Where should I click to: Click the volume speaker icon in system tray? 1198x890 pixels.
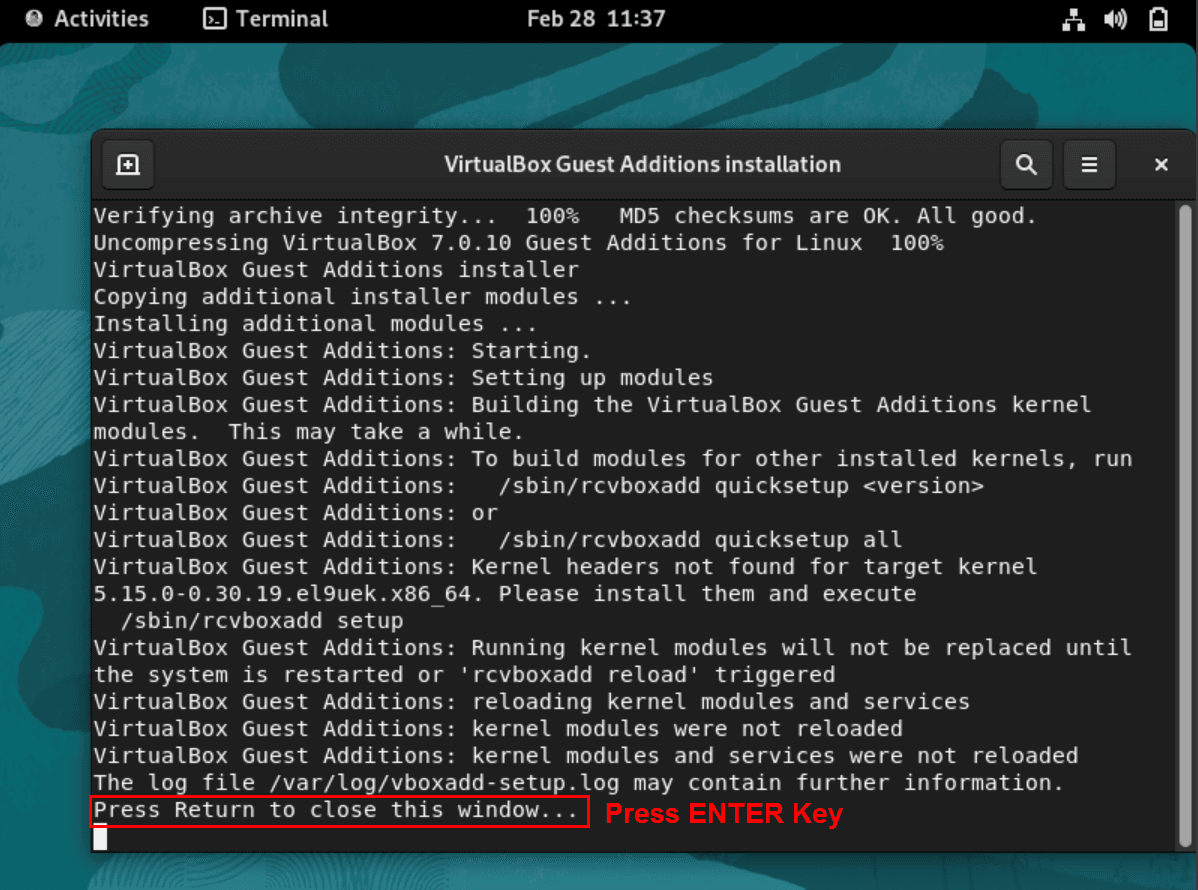[1116, 18]
